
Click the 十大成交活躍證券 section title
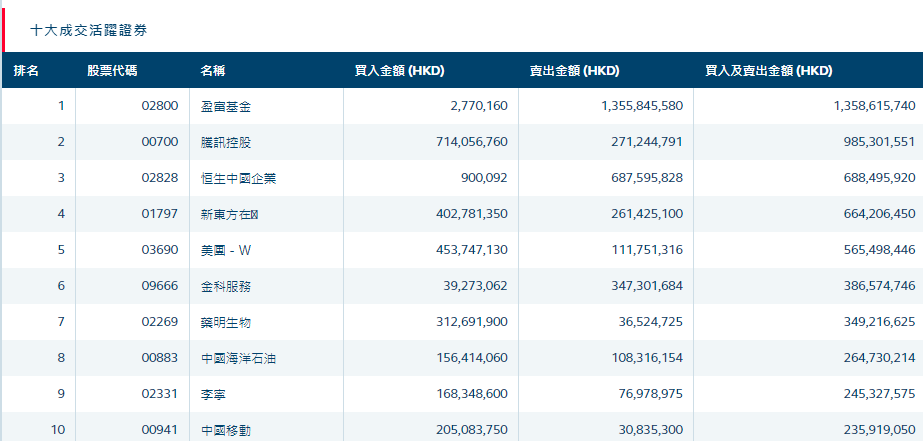[x=88, y=31]
